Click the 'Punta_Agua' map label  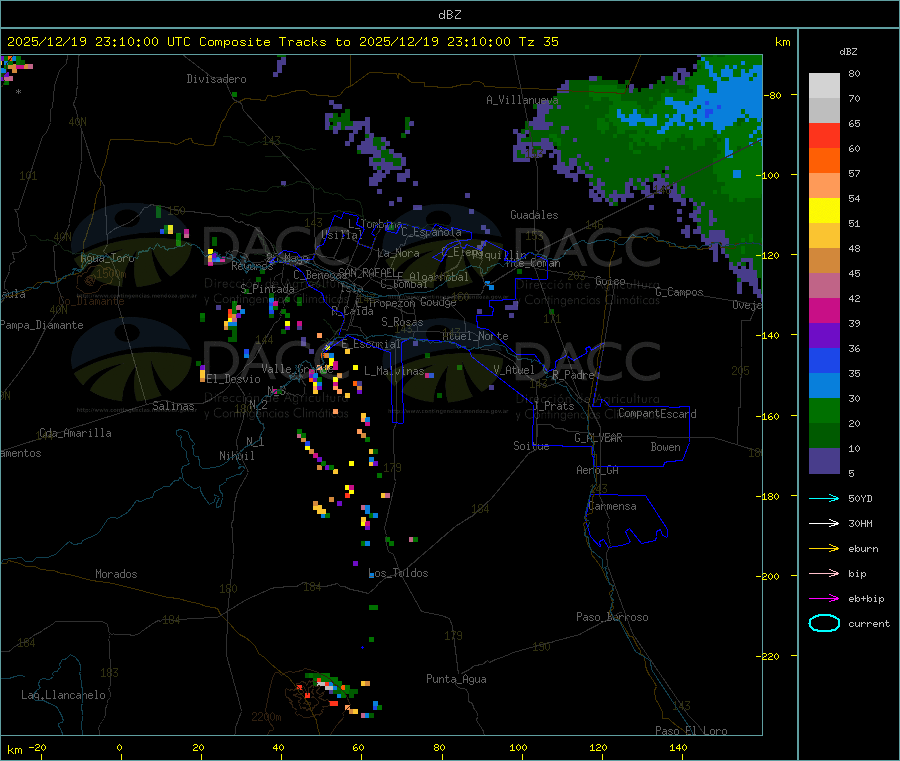click(456, 679)
